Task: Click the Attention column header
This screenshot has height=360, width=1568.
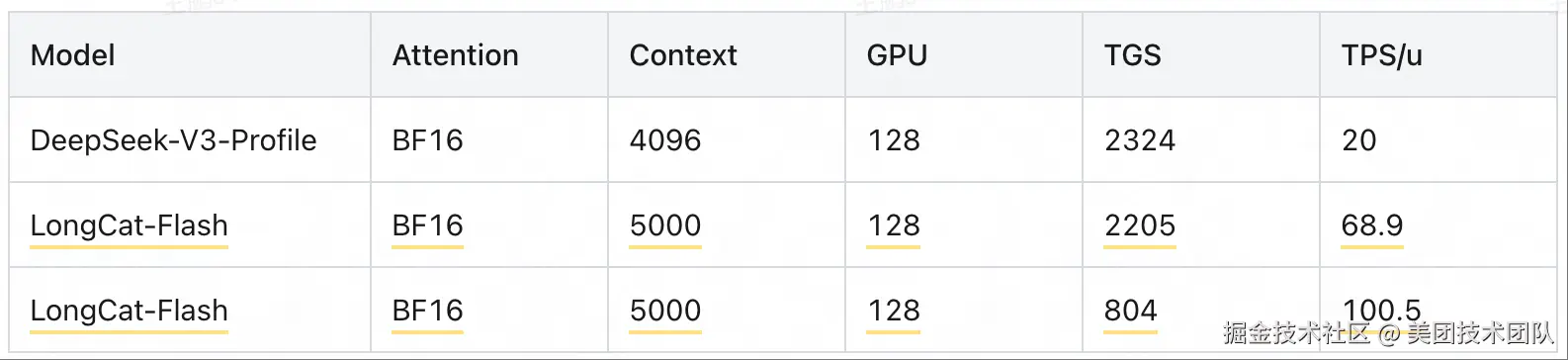Action: coord(456,55)
